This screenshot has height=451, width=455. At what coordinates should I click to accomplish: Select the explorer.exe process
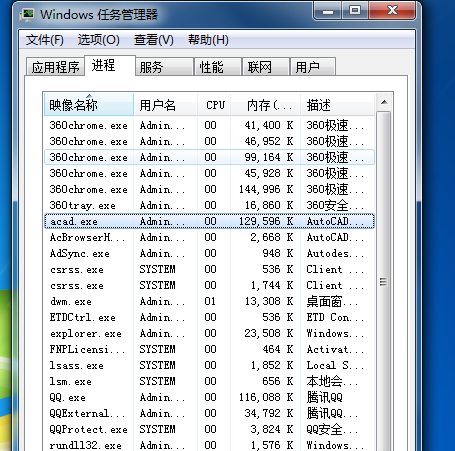tap(209, 333)
